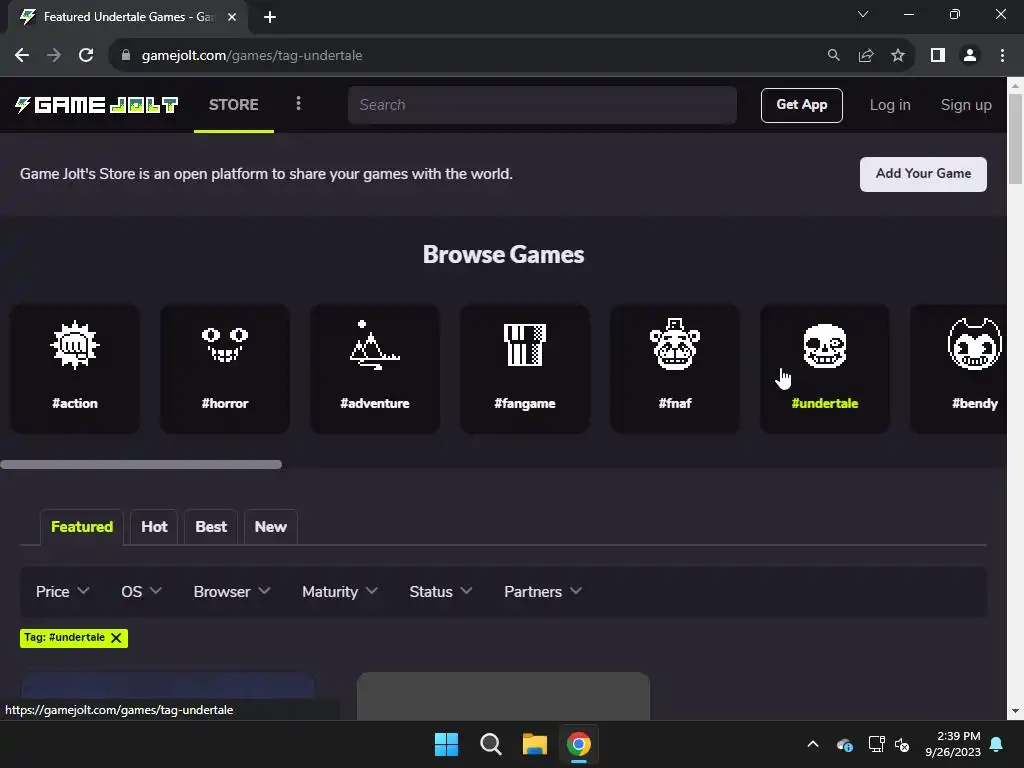The width and height of the screenshot is (1024, 768).
Task: Expand the Browser filter dropdown
Action: 232,592
